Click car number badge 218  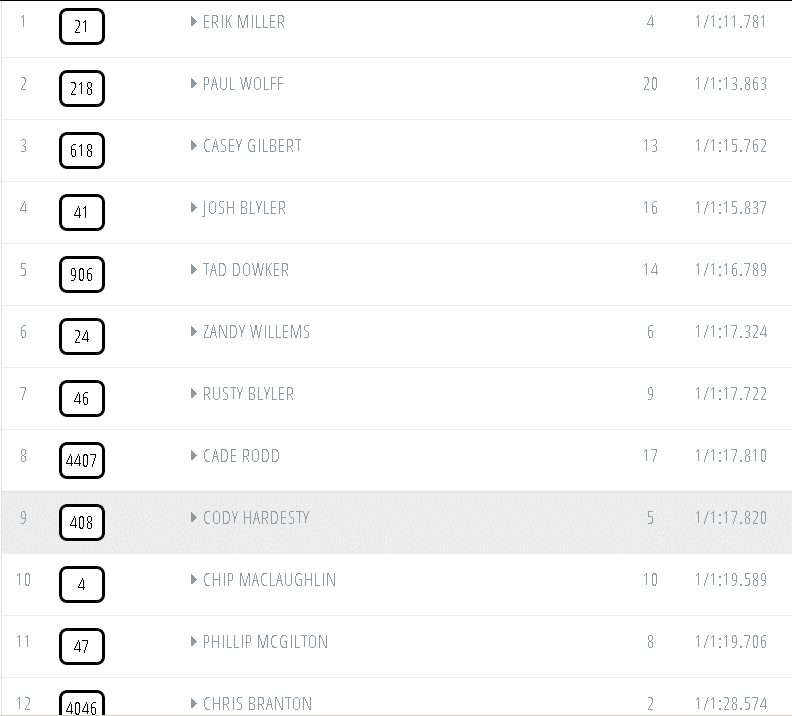[x=82, y=89]
